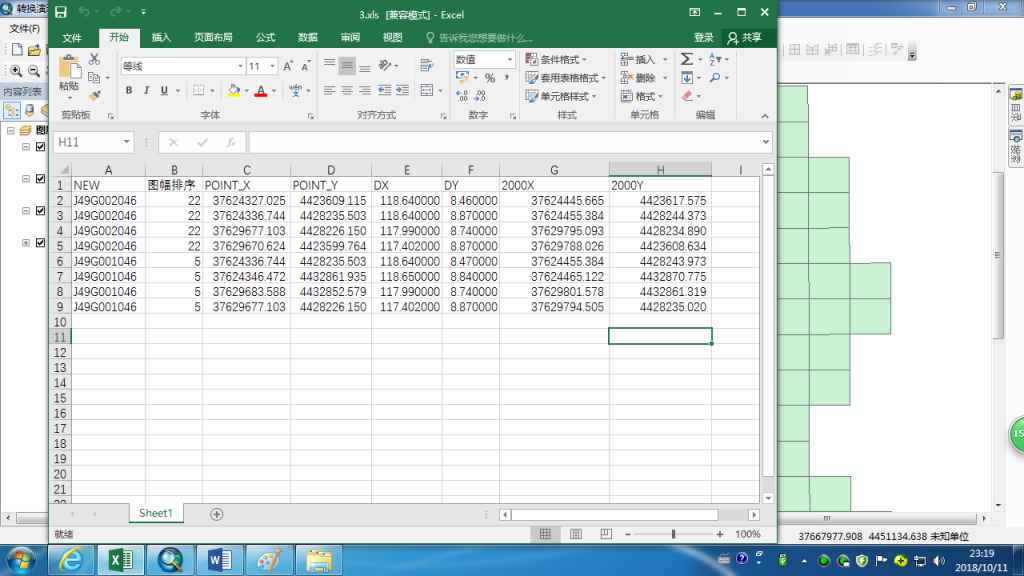
Task: Open Internet Explorer from the taskbar
Action: pyautogui.click(x=71, y=560)
